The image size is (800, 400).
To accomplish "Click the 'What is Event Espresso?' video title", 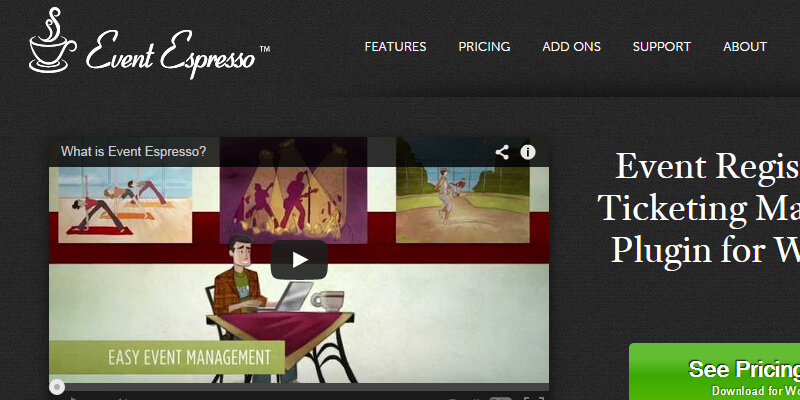I will 134,152.
